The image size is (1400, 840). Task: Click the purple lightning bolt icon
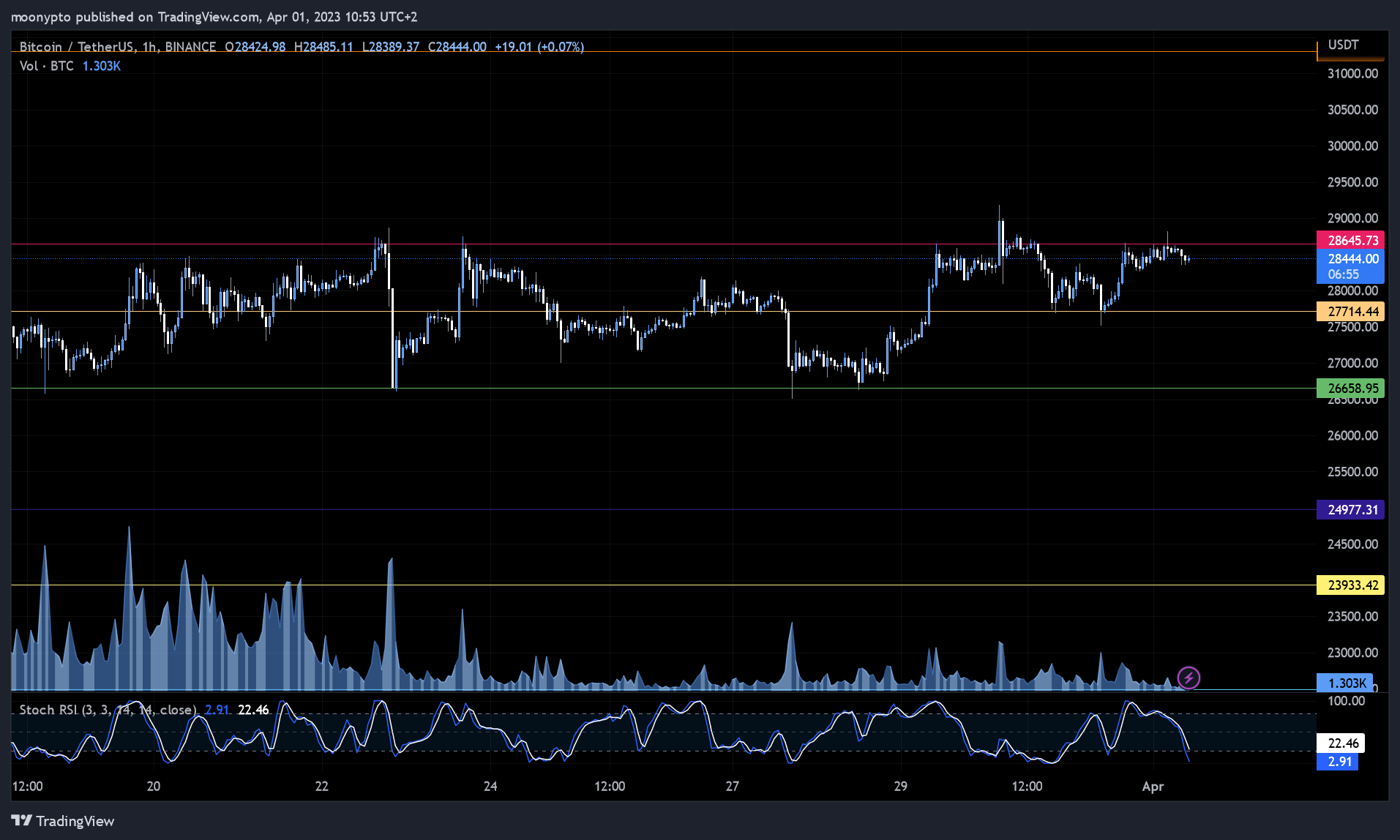[x=1188, y=678]
